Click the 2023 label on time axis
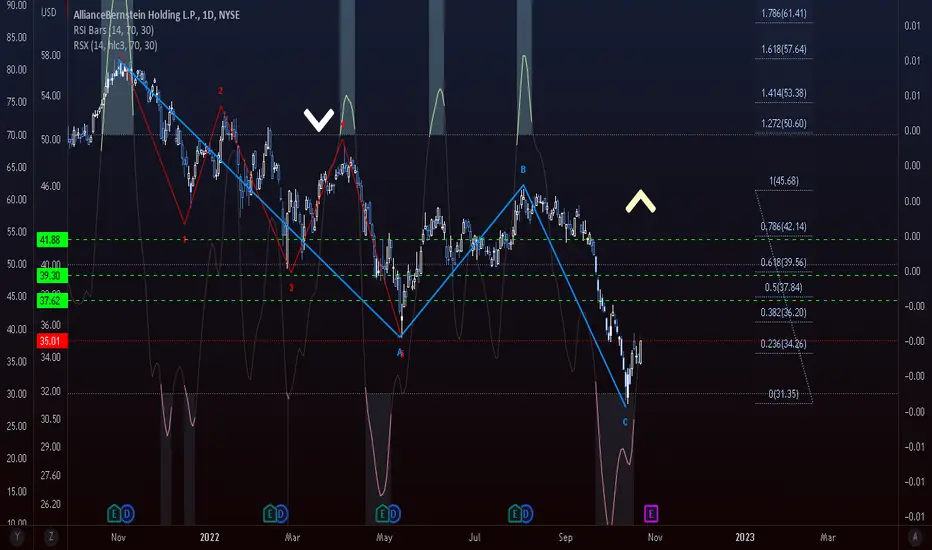The width and height of the screenshot is (932, 550). click(745, 537)
